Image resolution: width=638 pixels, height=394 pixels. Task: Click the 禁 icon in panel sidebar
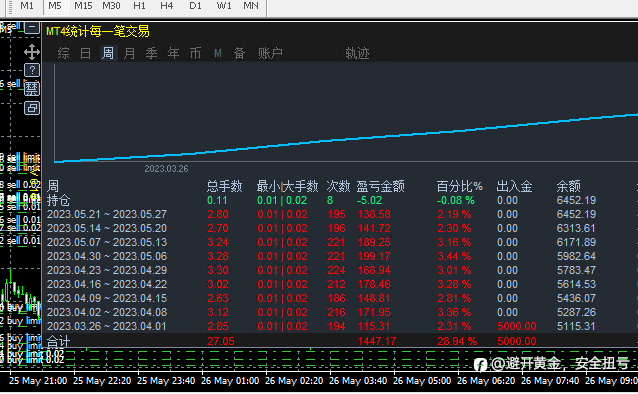point(32,89)
